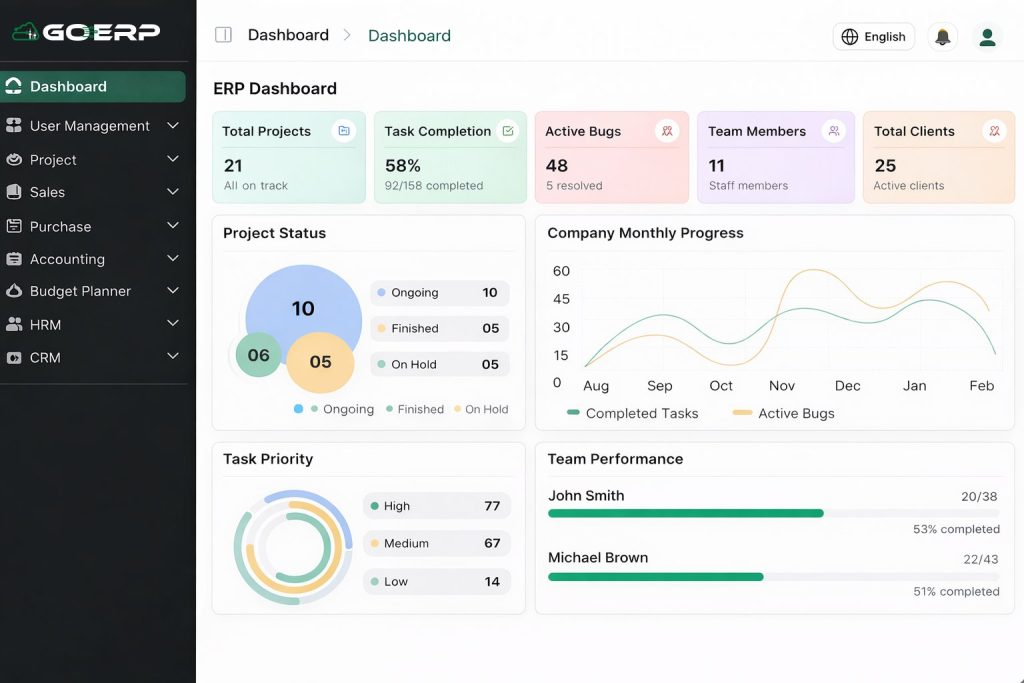This screenshot has height=683, width=1024.
Task: Click the Total Clients card icon
Action: (993, 131)
